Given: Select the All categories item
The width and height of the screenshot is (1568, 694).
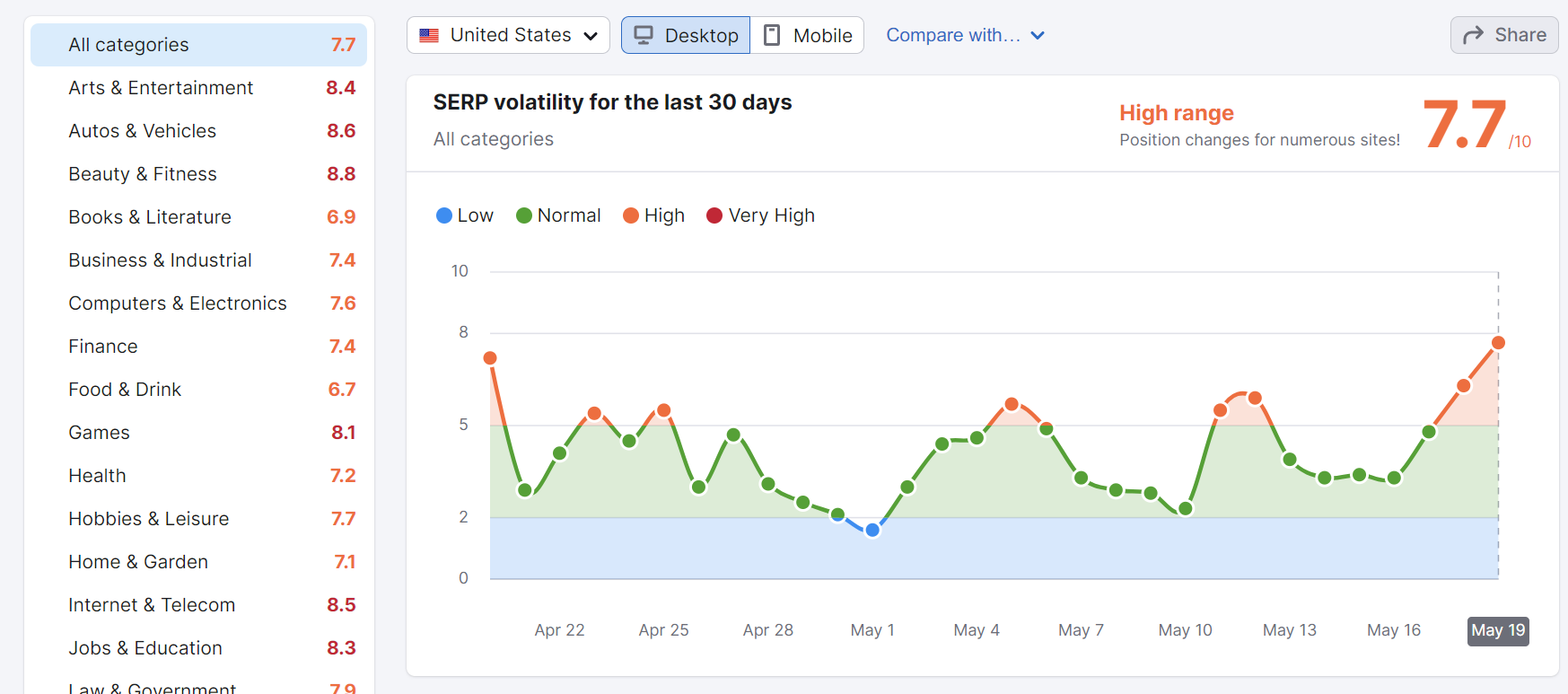Looking at the screenshot, I should [x=198, y=45].
